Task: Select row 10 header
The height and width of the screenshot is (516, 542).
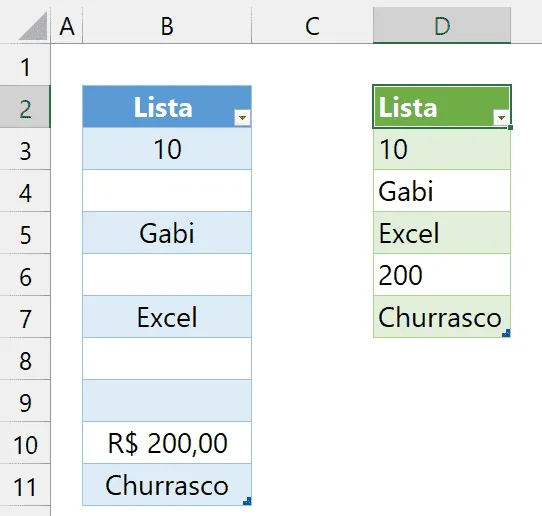Action: [x=25, y=443]
